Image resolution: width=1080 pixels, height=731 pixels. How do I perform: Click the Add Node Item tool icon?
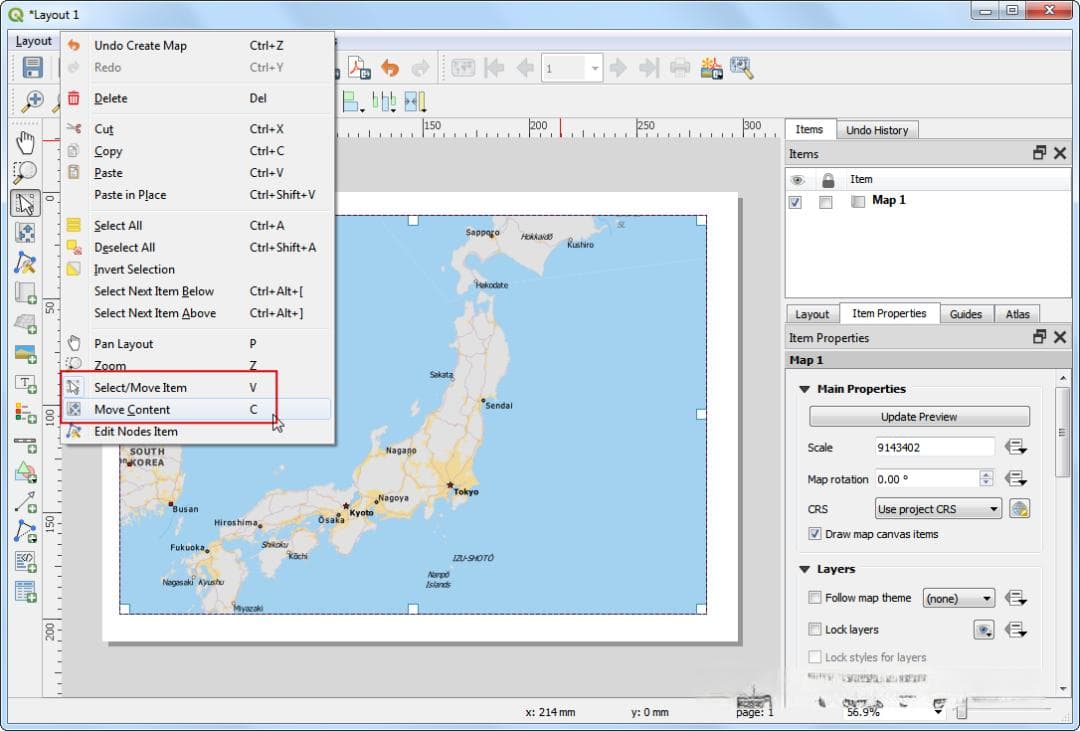click(x=25, y=532)
